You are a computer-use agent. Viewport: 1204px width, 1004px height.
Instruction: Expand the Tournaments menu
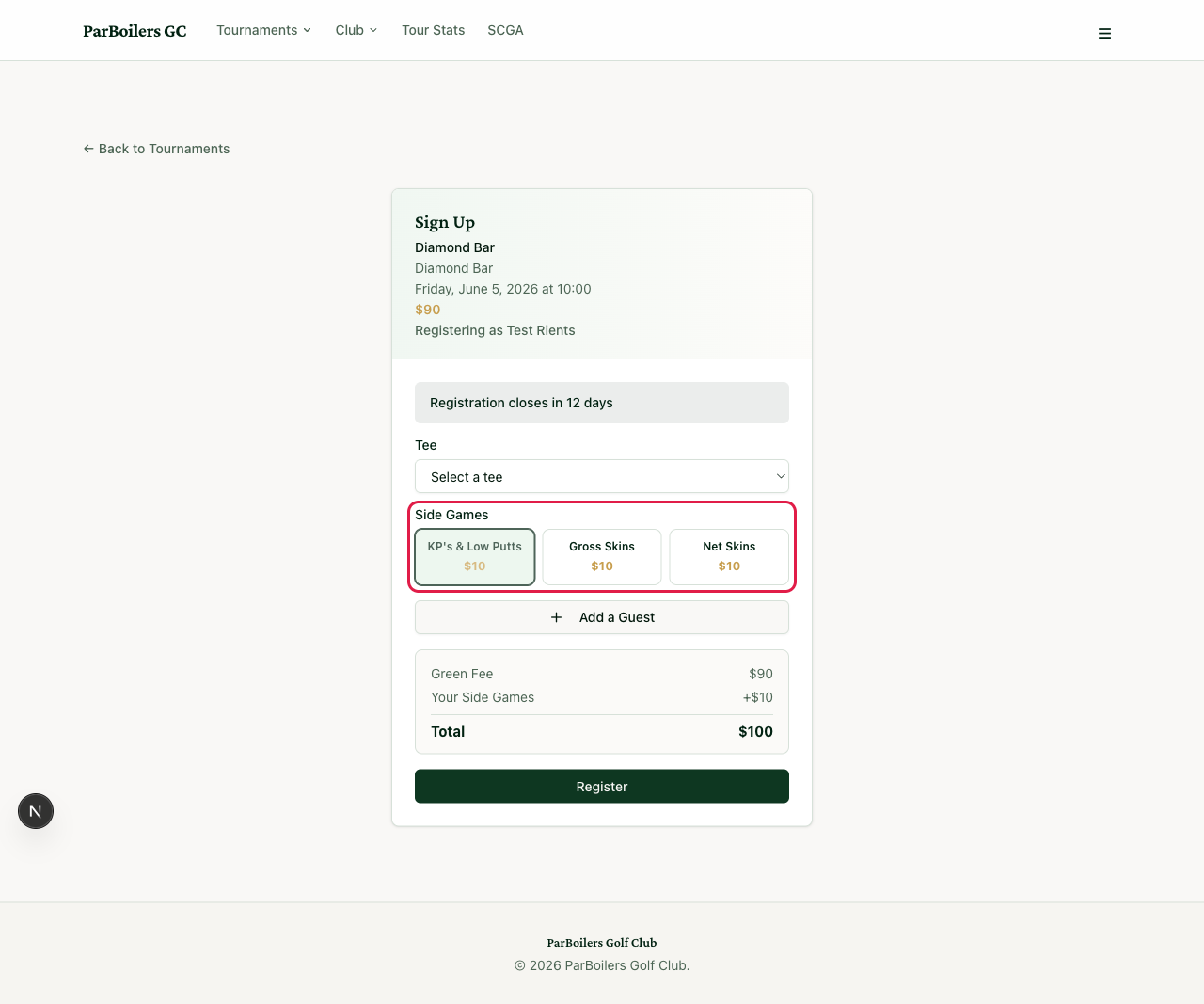click(263, 30)
